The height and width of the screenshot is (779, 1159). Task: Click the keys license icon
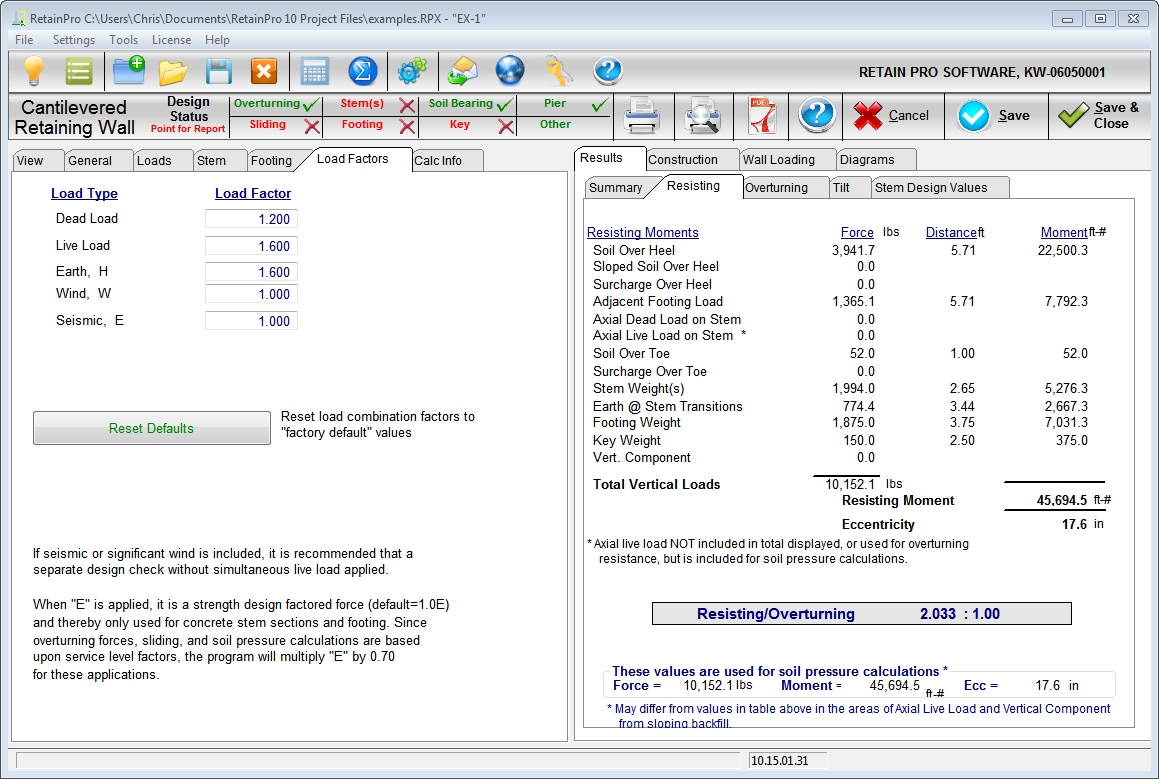[x=559, y=72]
